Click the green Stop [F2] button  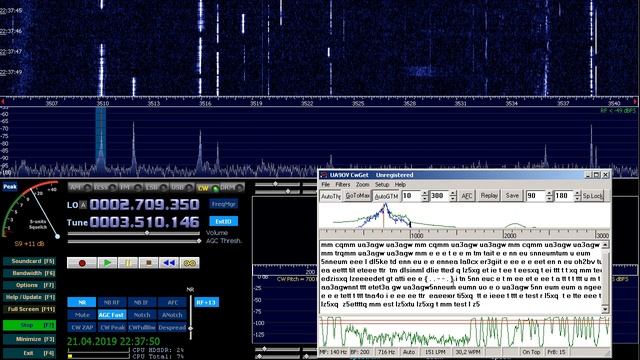click(x=29, y=325)
